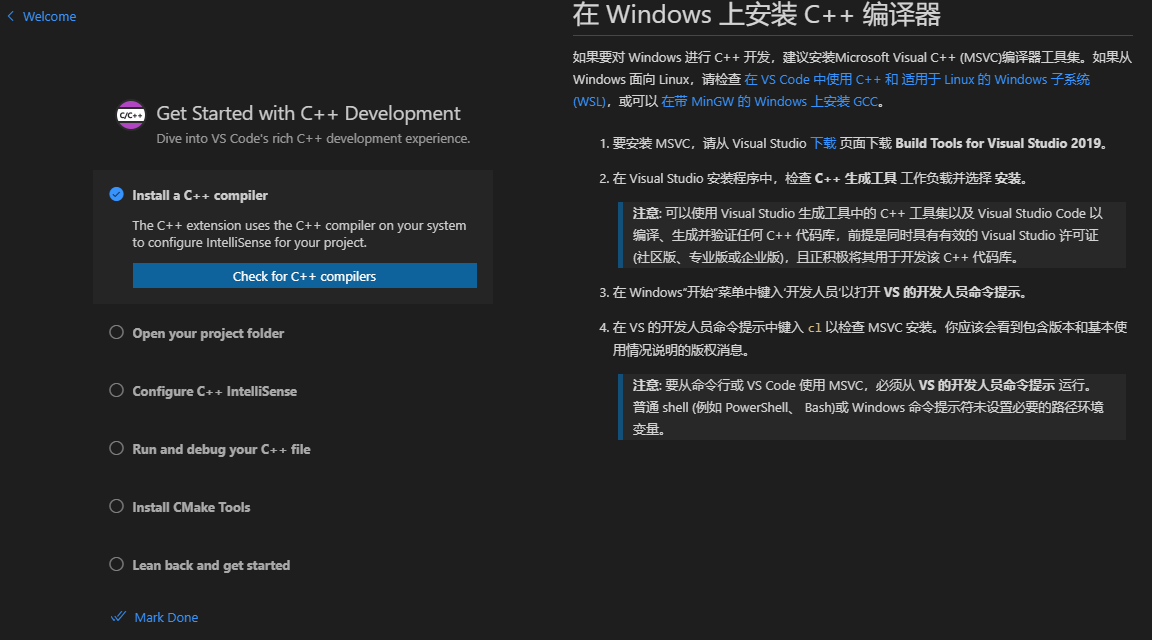Click Check for C++ compilers button
The image size is (1152, 640).
(x=304, y=276)
